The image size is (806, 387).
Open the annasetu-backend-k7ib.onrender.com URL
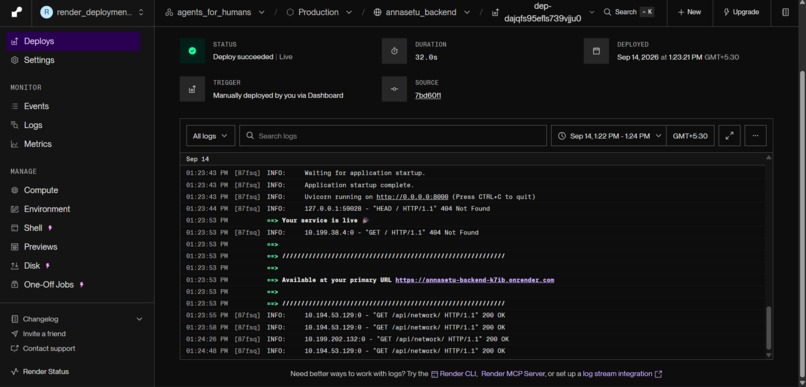click(x=475, y=280)
